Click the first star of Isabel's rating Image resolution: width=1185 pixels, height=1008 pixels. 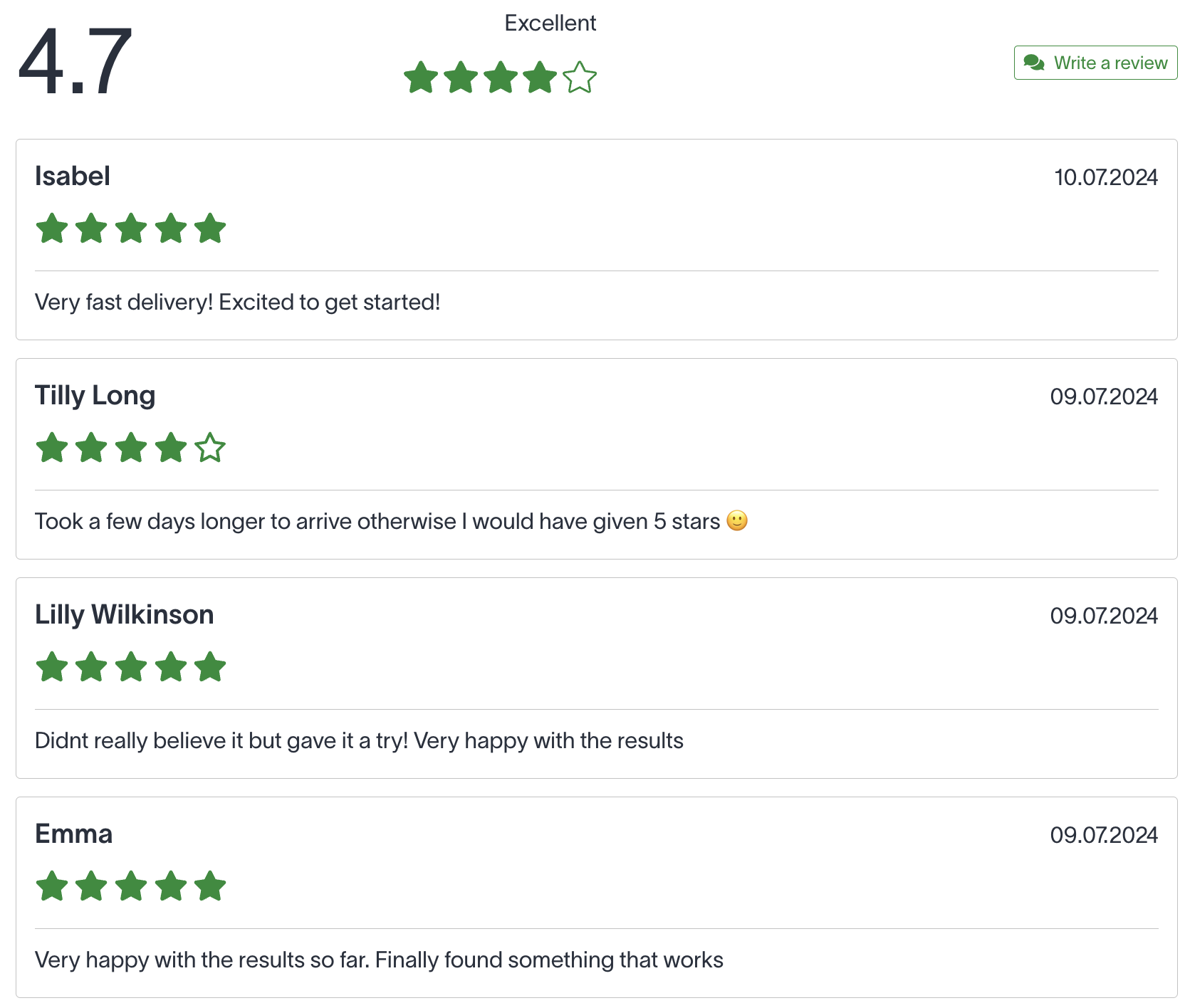51,228
